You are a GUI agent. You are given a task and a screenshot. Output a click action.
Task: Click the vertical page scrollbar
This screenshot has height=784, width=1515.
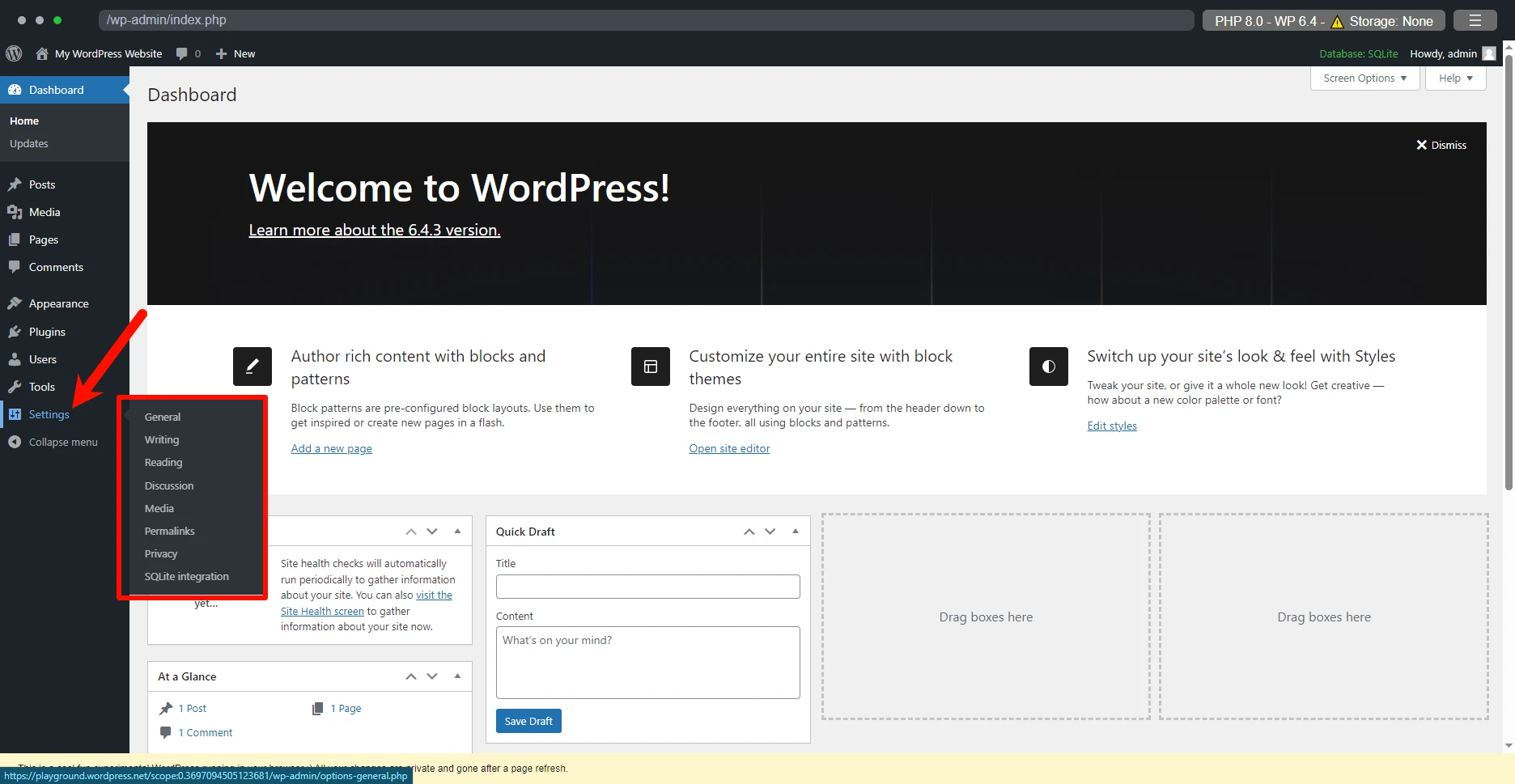tap(1508, 324)
